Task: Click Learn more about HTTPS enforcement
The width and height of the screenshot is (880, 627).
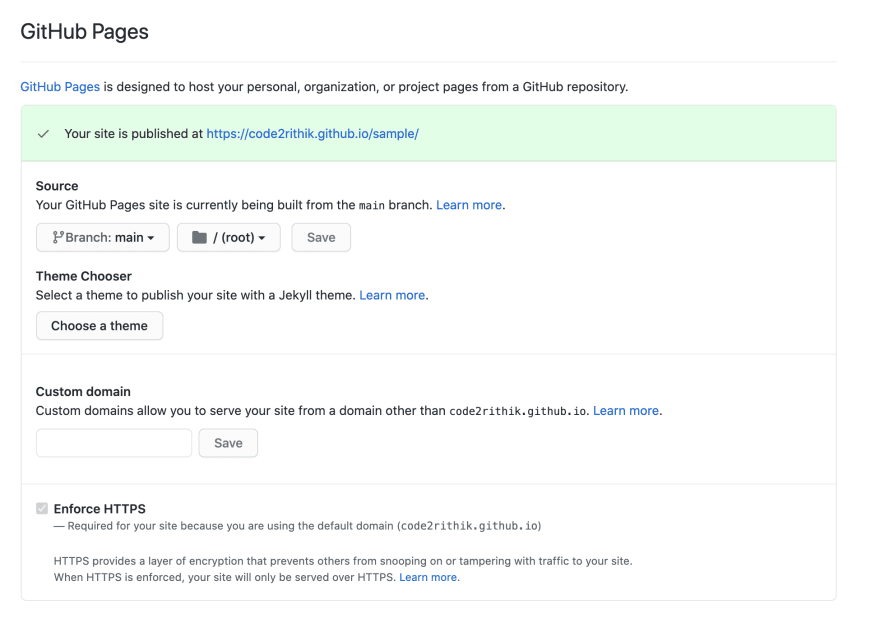Action: pos(428,577)
